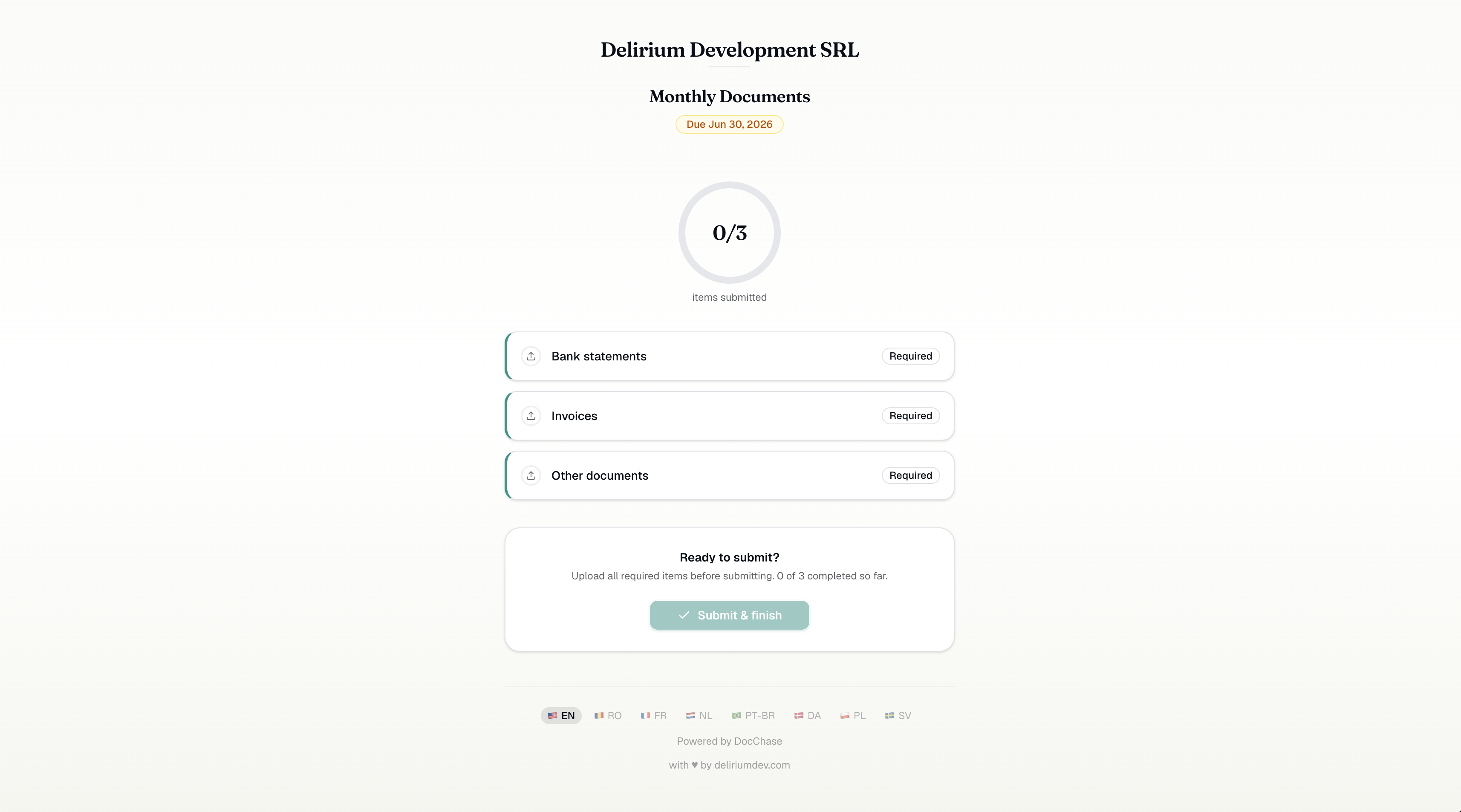Screen dimensions: 1461x812
Task: Switch language to SV
Action: click(x=898, y=716)
